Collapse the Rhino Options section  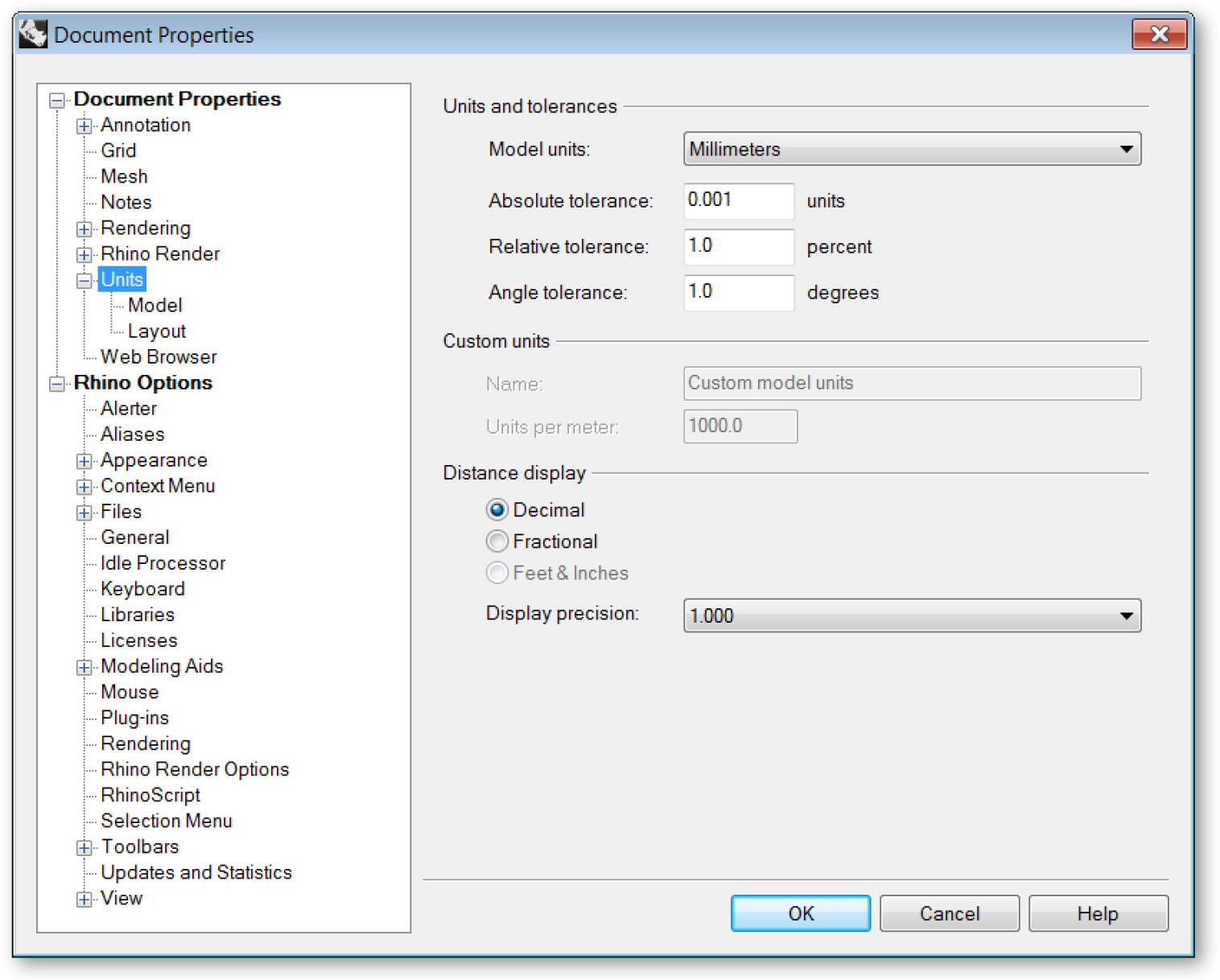(x=57, y=384)
